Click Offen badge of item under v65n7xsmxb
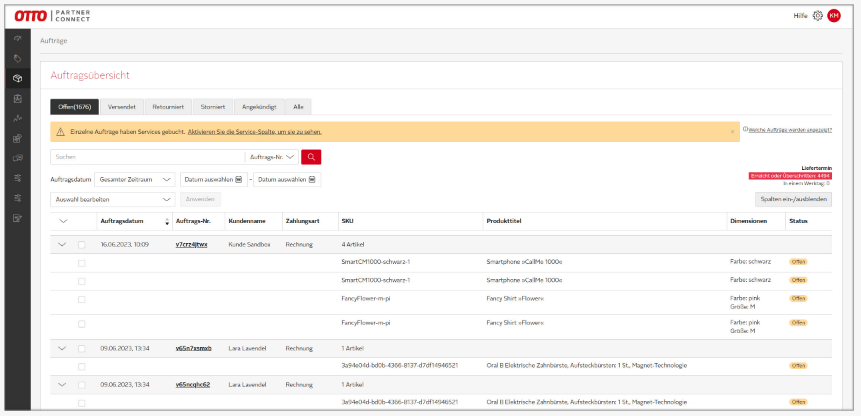This screenshot has height=416, width=861. coord(798,366)
